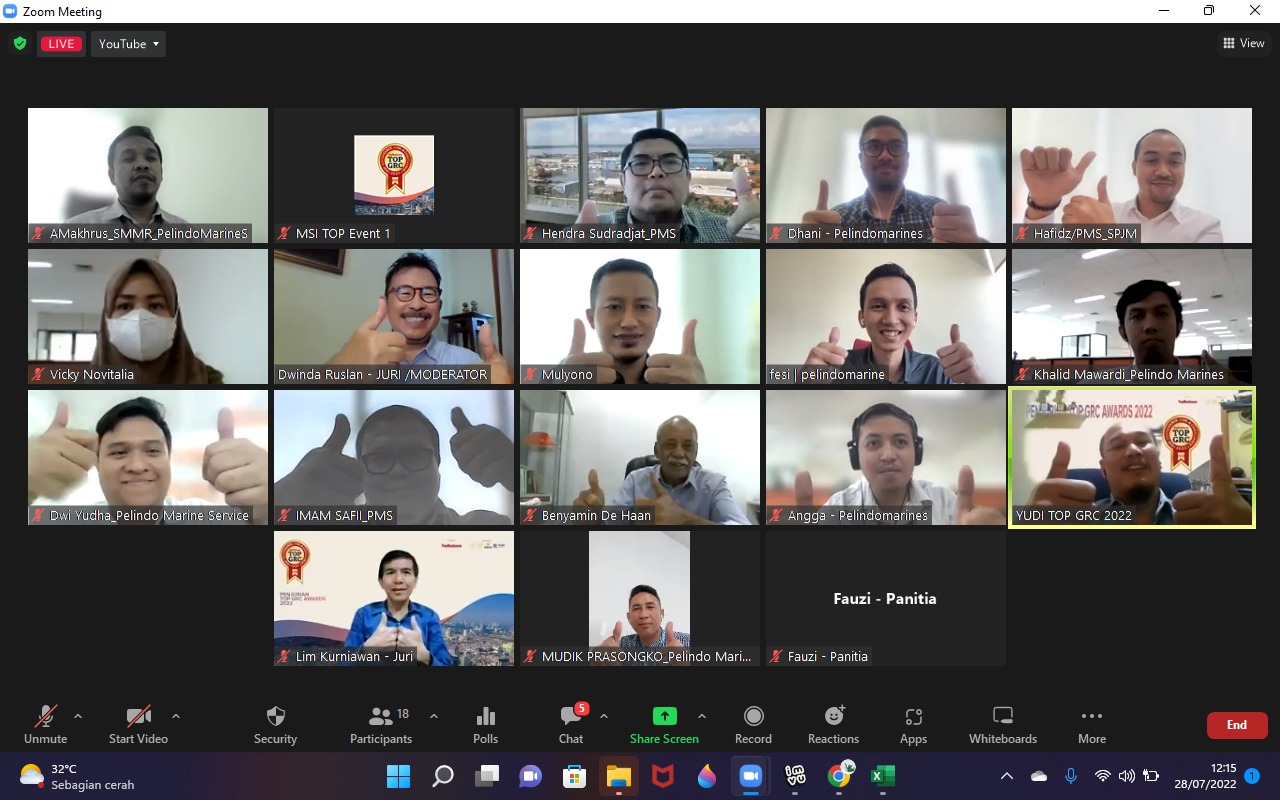This screenshot has height=800, width=1280.
Task: Expand audio options arrow beside Unmute
Action: (x=78, y=716)
